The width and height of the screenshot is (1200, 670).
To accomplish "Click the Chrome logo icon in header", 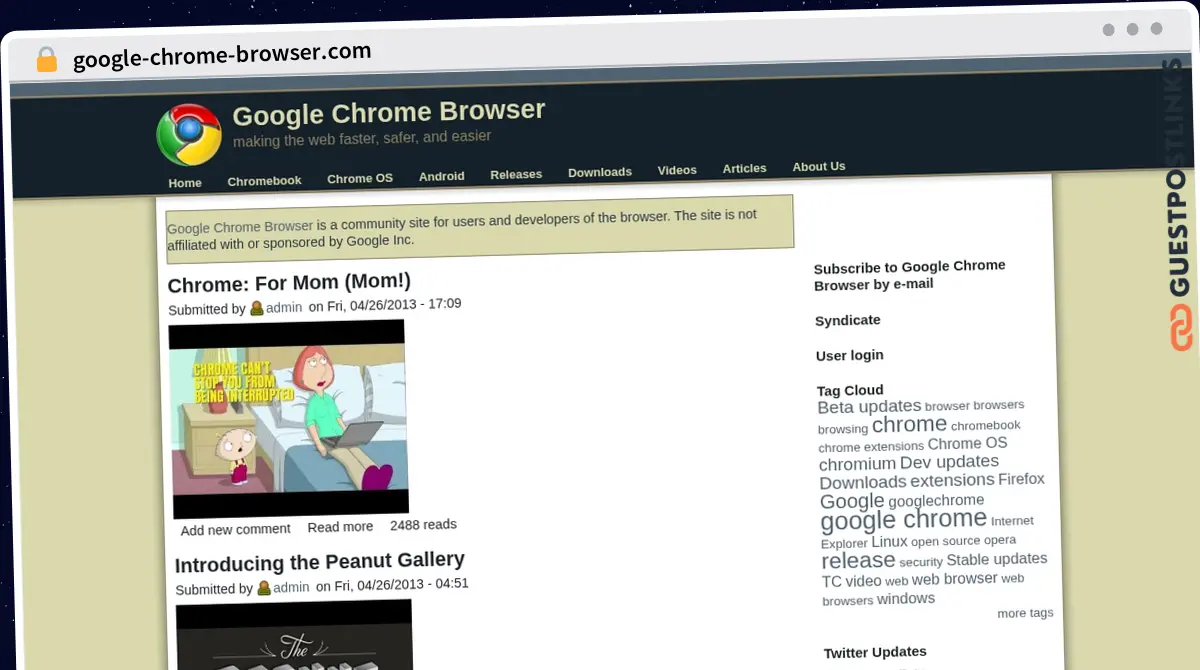I will [189, 134].
